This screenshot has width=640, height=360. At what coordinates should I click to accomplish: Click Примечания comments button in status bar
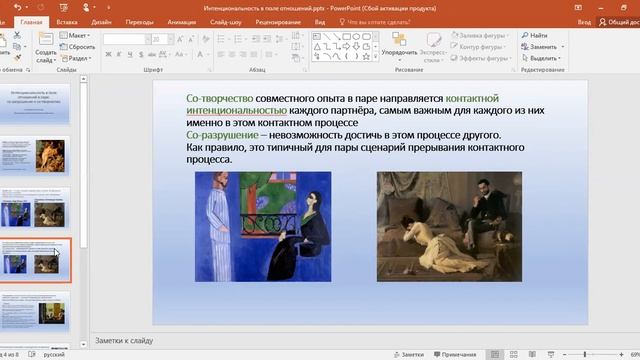point(455,355)
